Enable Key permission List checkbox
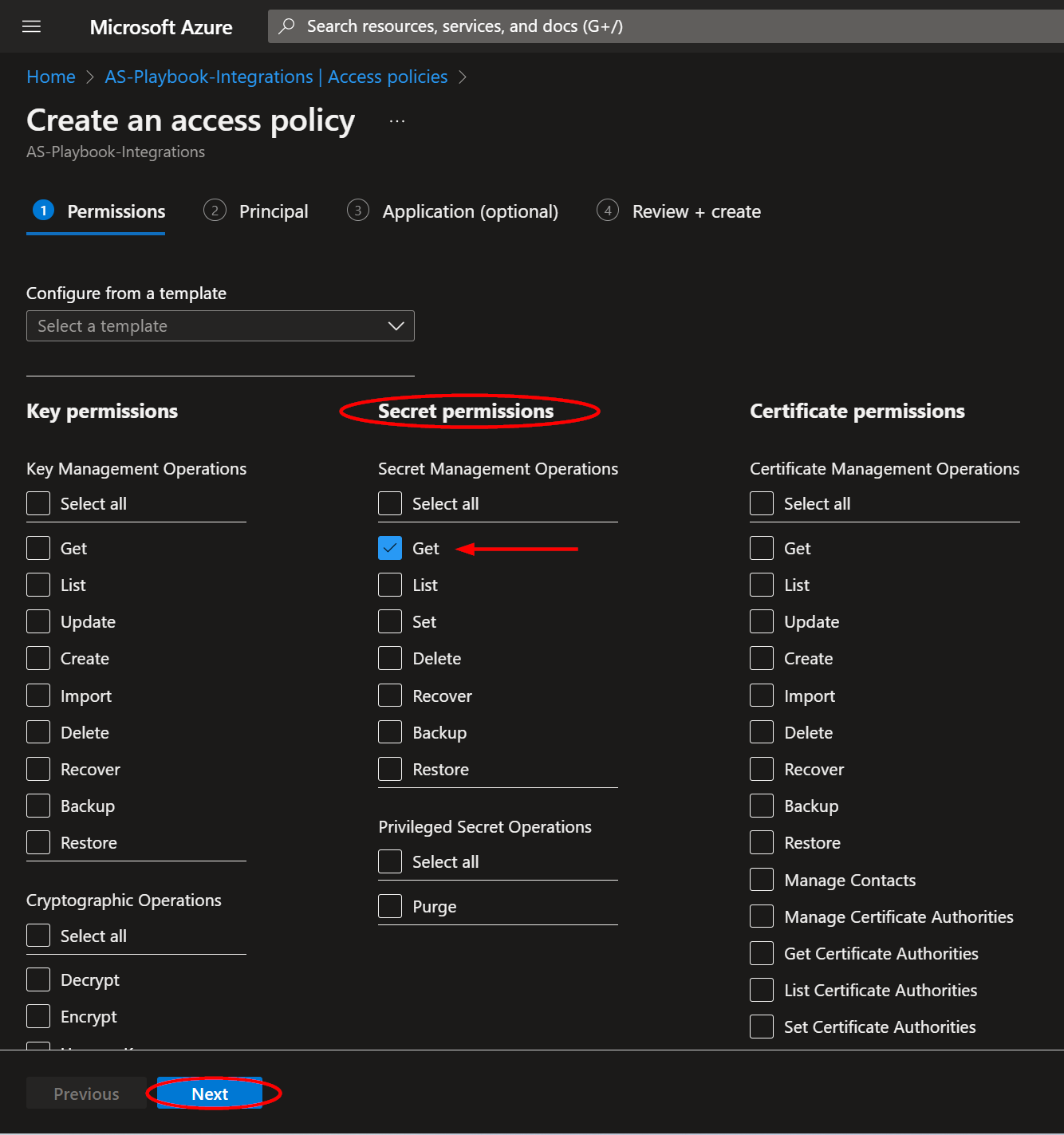The height and width of the screenshot is (1135, 1064). 38,585
